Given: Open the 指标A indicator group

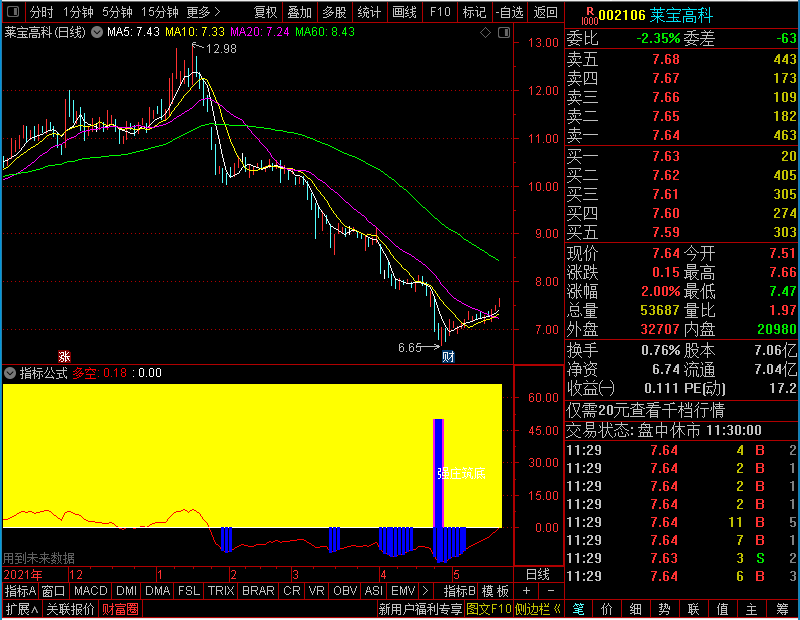Looking at the screenshot, I should (20, 591).
